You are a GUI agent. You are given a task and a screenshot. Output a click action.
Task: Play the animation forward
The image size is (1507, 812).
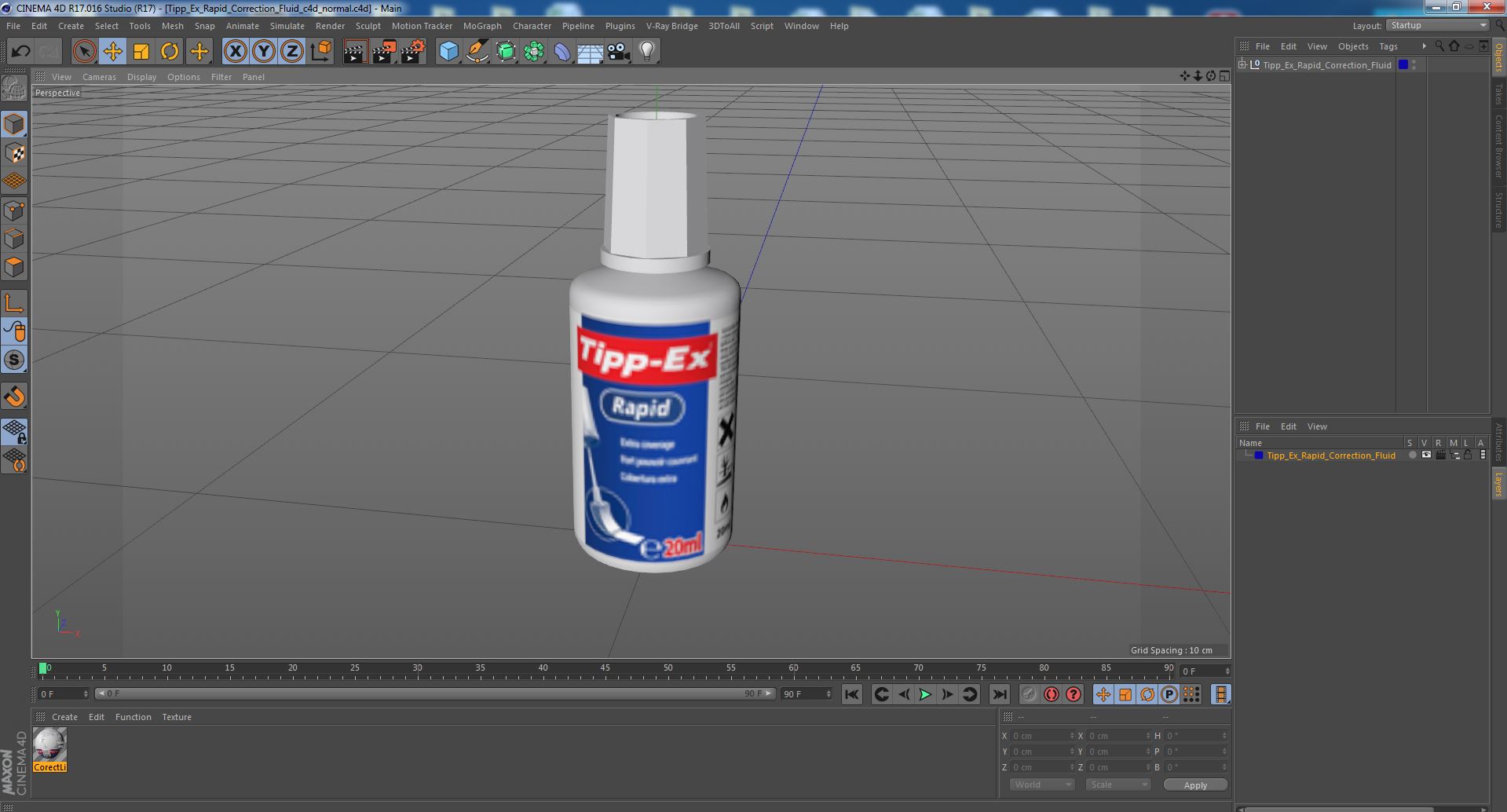(925, 694)
